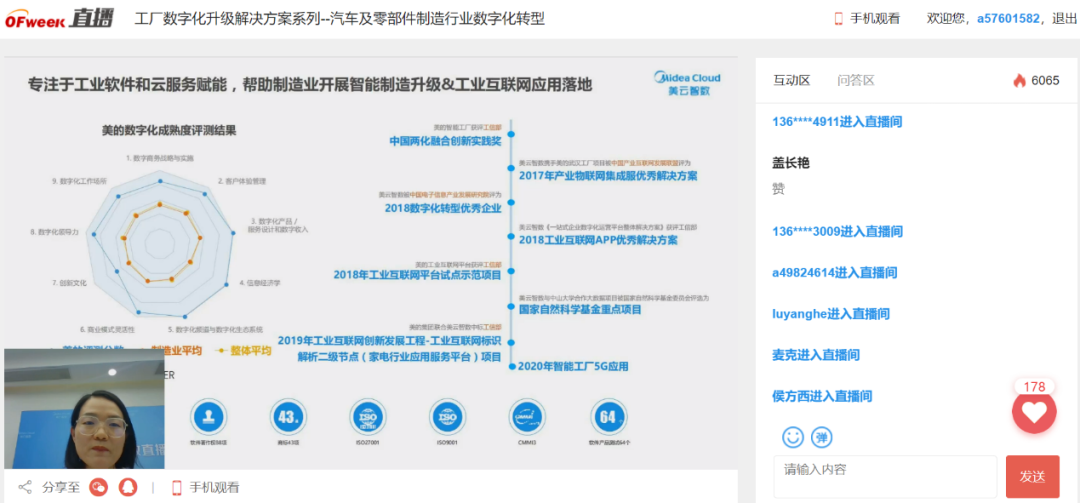Toggle the 弹 danmaku button
Image resolution: width=1080 pixels, height=503 pixels.
coord(821,437)
